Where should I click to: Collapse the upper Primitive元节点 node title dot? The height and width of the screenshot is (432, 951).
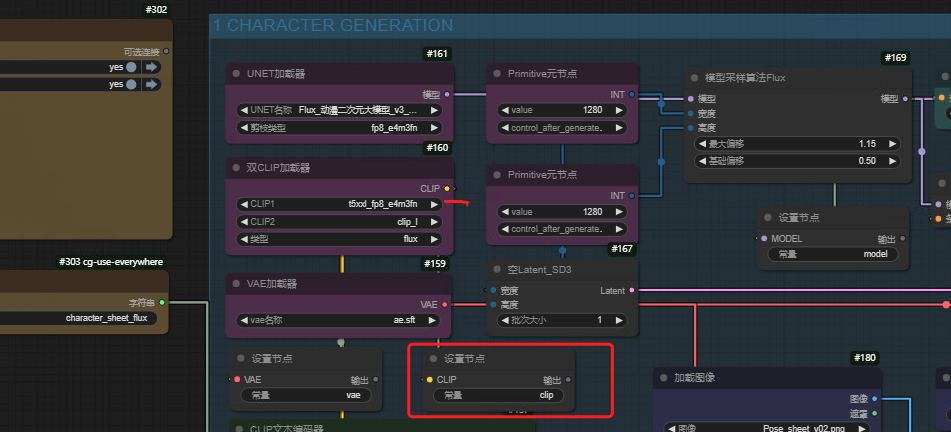click(497, 73)
